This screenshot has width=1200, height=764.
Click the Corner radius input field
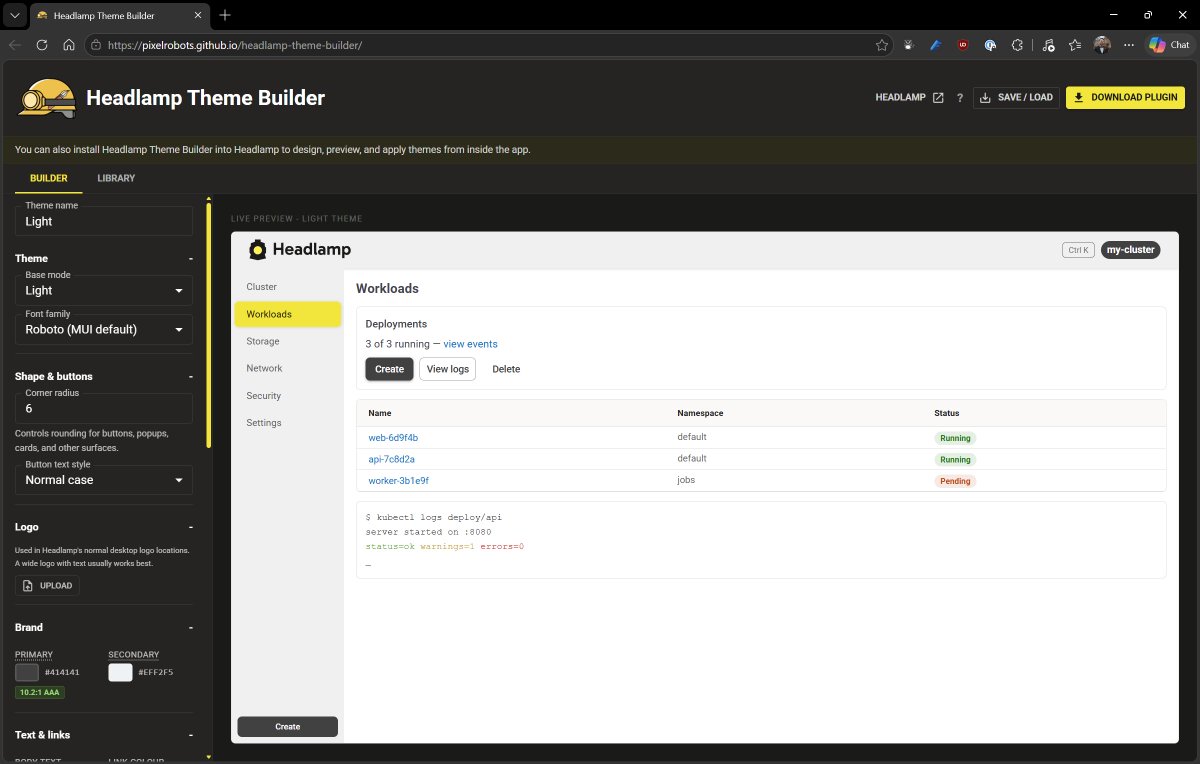(104, 408)
